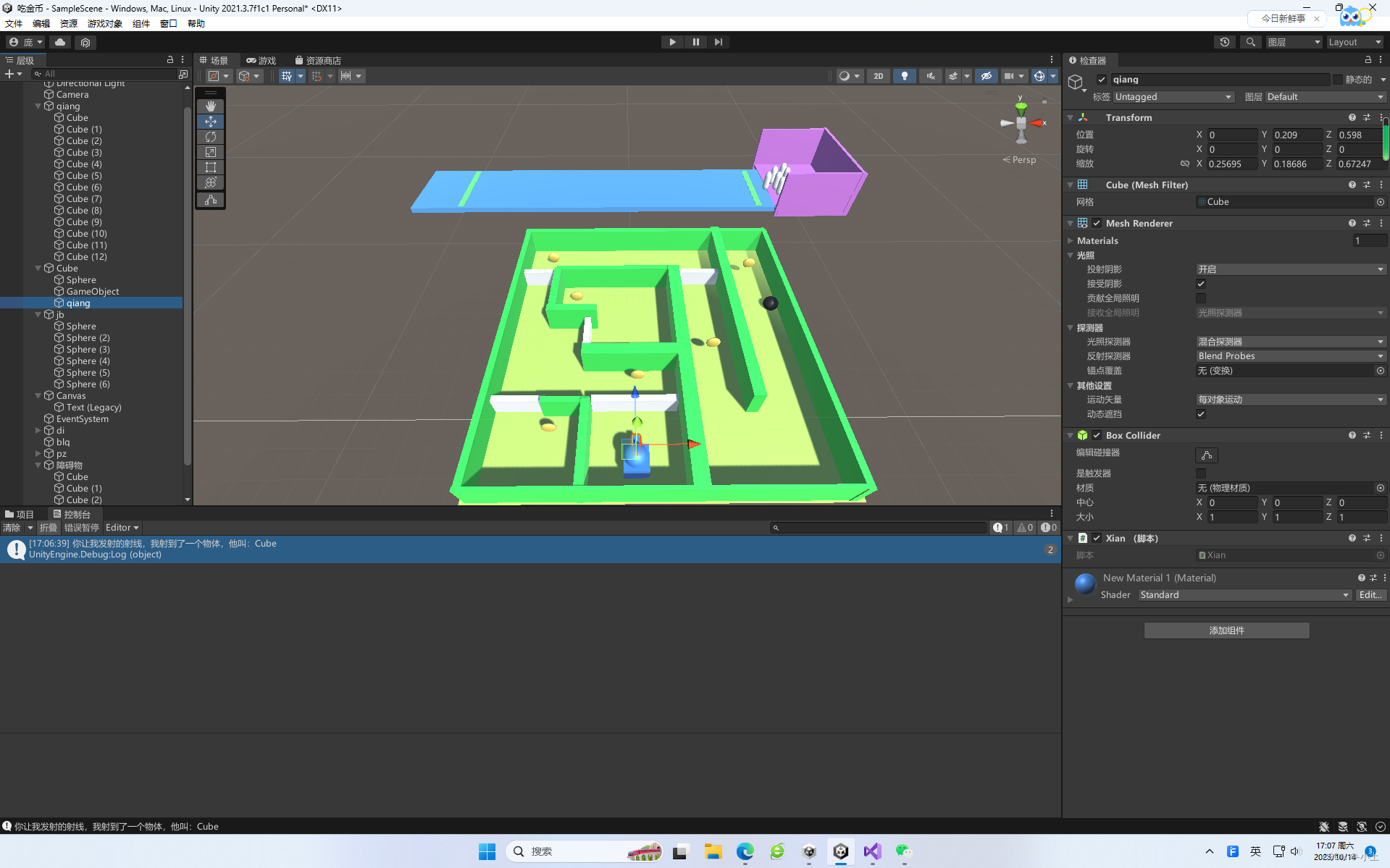This screenshot has height=868, width=1390.
Task: Open the 文件 menu
Action: 14,24
